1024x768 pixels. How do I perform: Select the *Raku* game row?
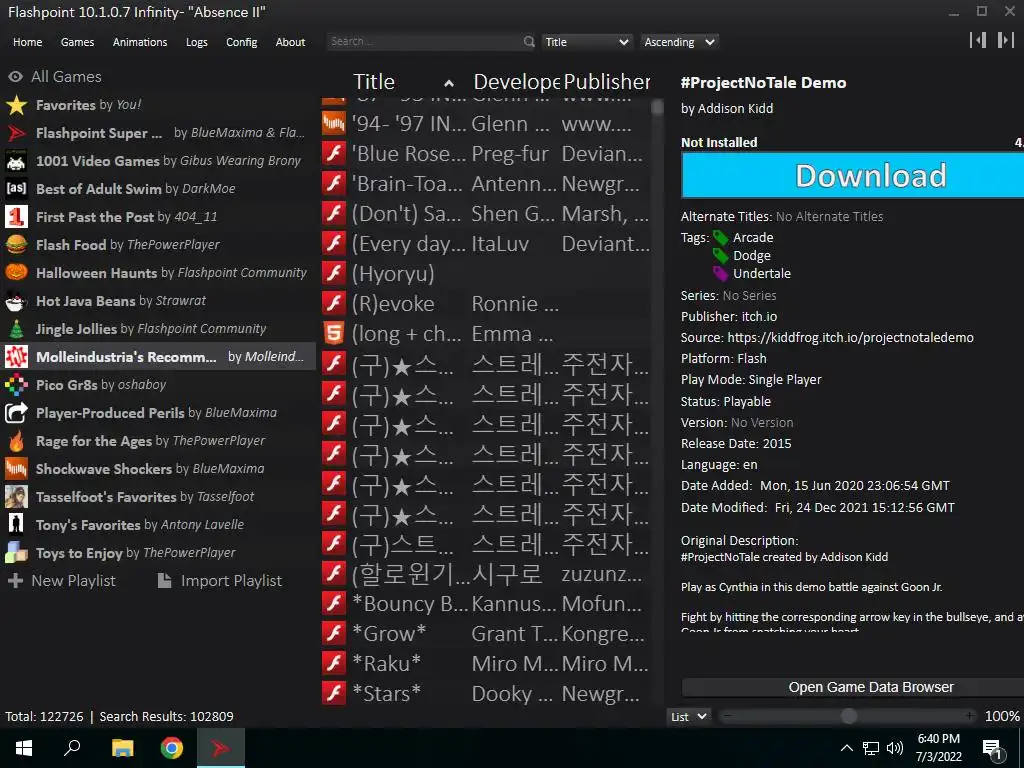(x=485, y=664)
